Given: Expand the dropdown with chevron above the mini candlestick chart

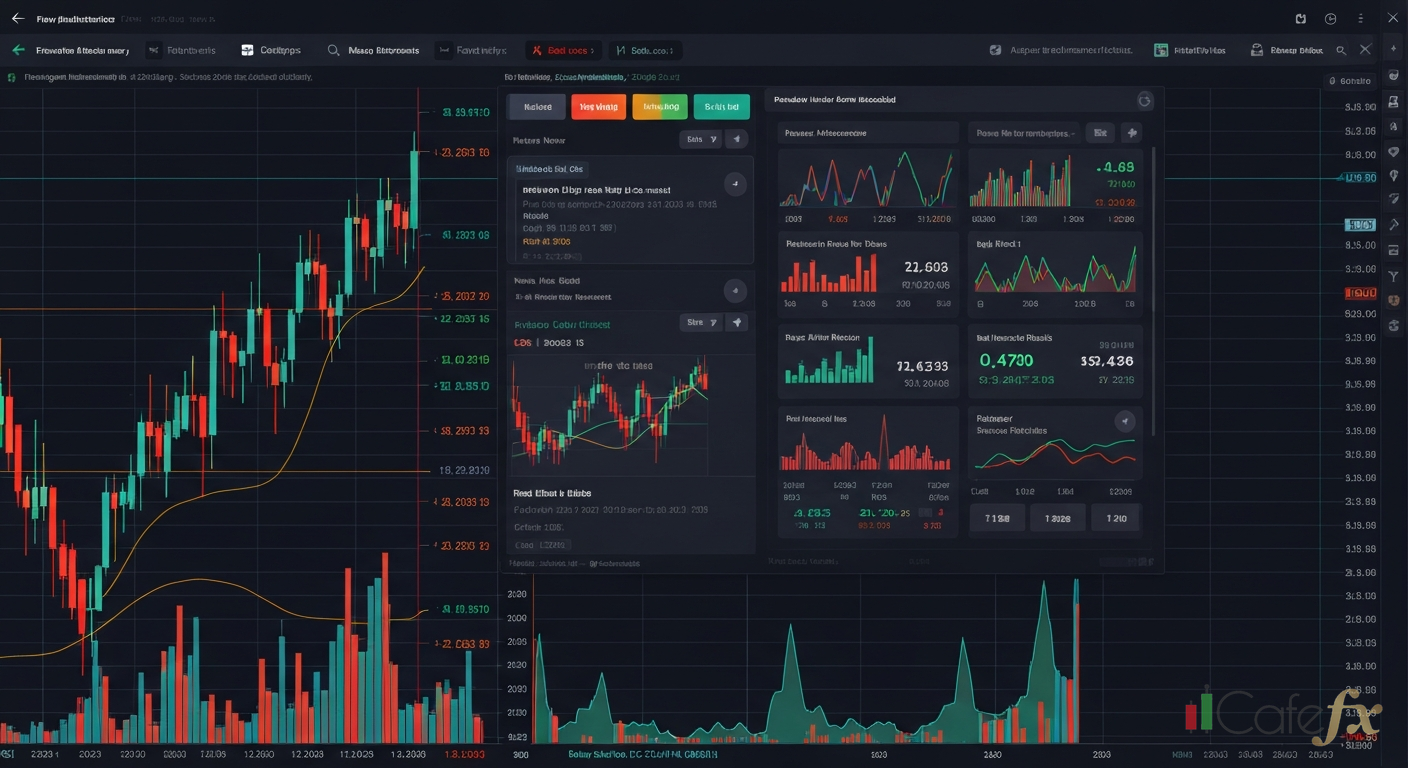Looking at the screenshot, I should (x=699, y=322).
